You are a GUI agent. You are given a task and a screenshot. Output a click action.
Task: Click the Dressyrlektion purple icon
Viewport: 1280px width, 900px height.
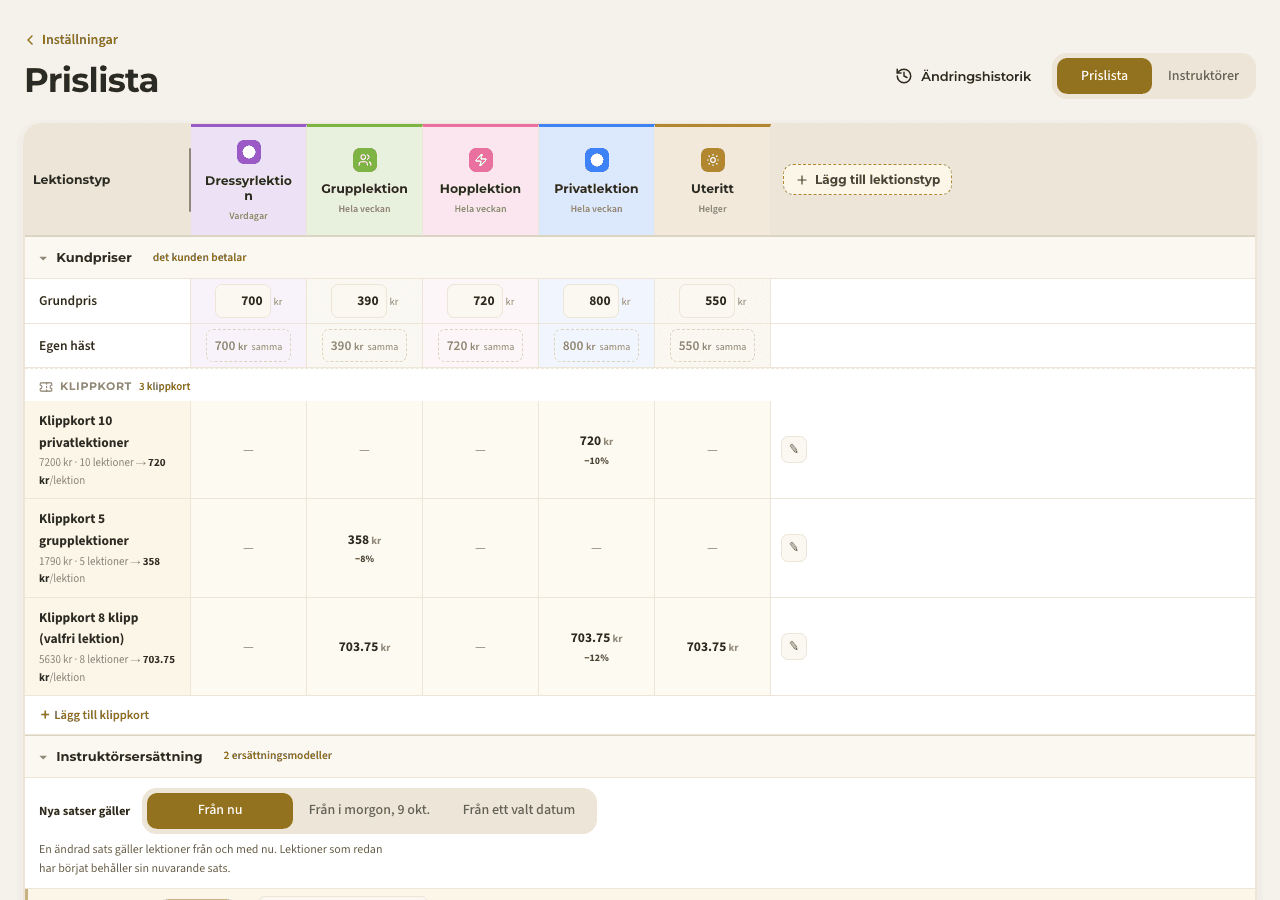tap(249, 152)
